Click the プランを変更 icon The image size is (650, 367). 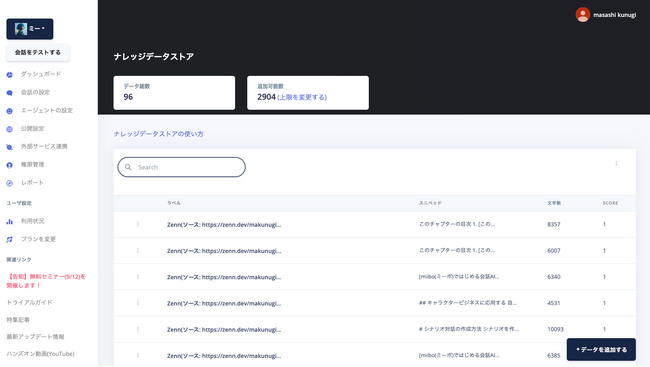[x=10, y=239]
